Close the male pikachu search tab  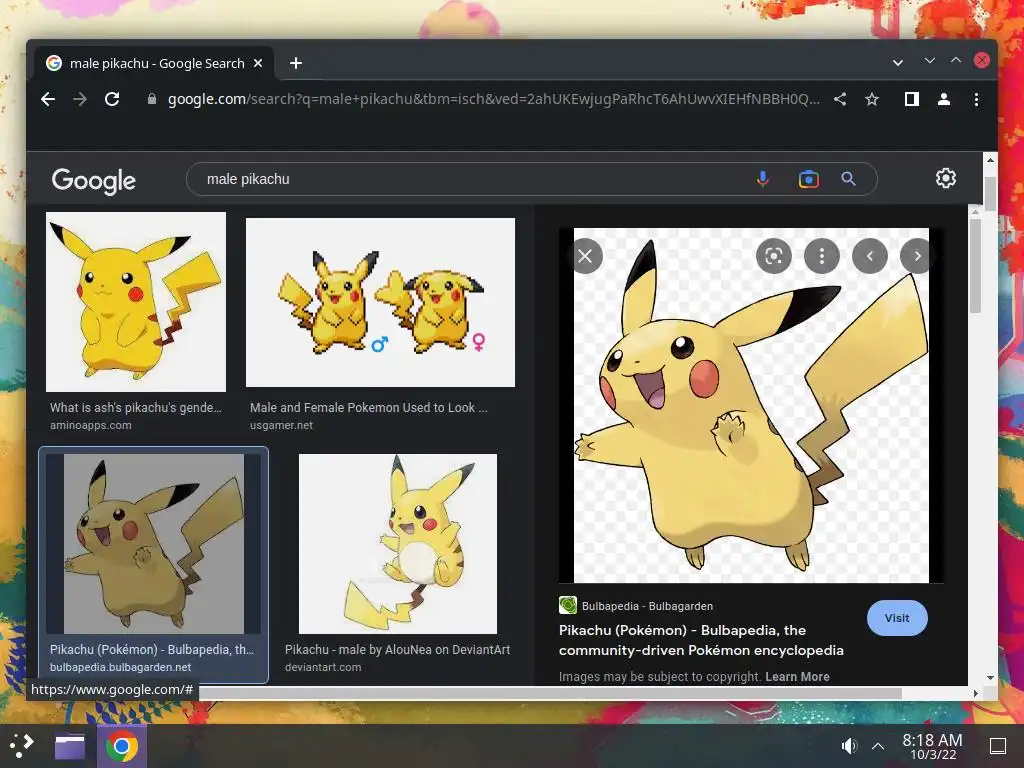pyautogui.click(x=258, y=63)
